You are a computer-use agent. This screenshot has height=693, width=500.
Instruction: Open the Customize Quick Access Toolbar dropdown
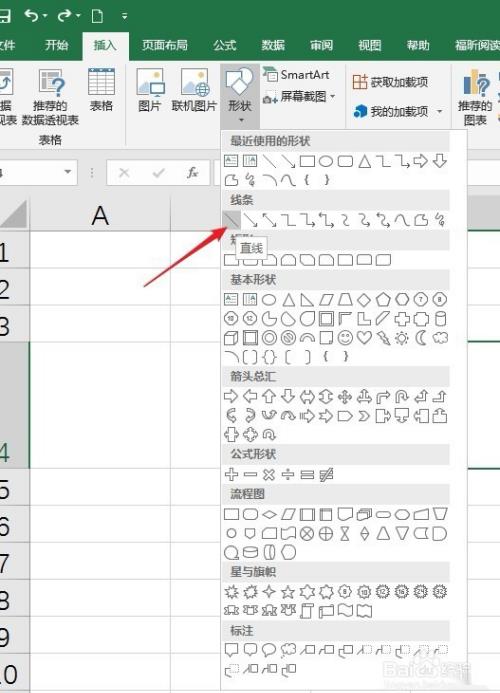(x=125, y=16)
